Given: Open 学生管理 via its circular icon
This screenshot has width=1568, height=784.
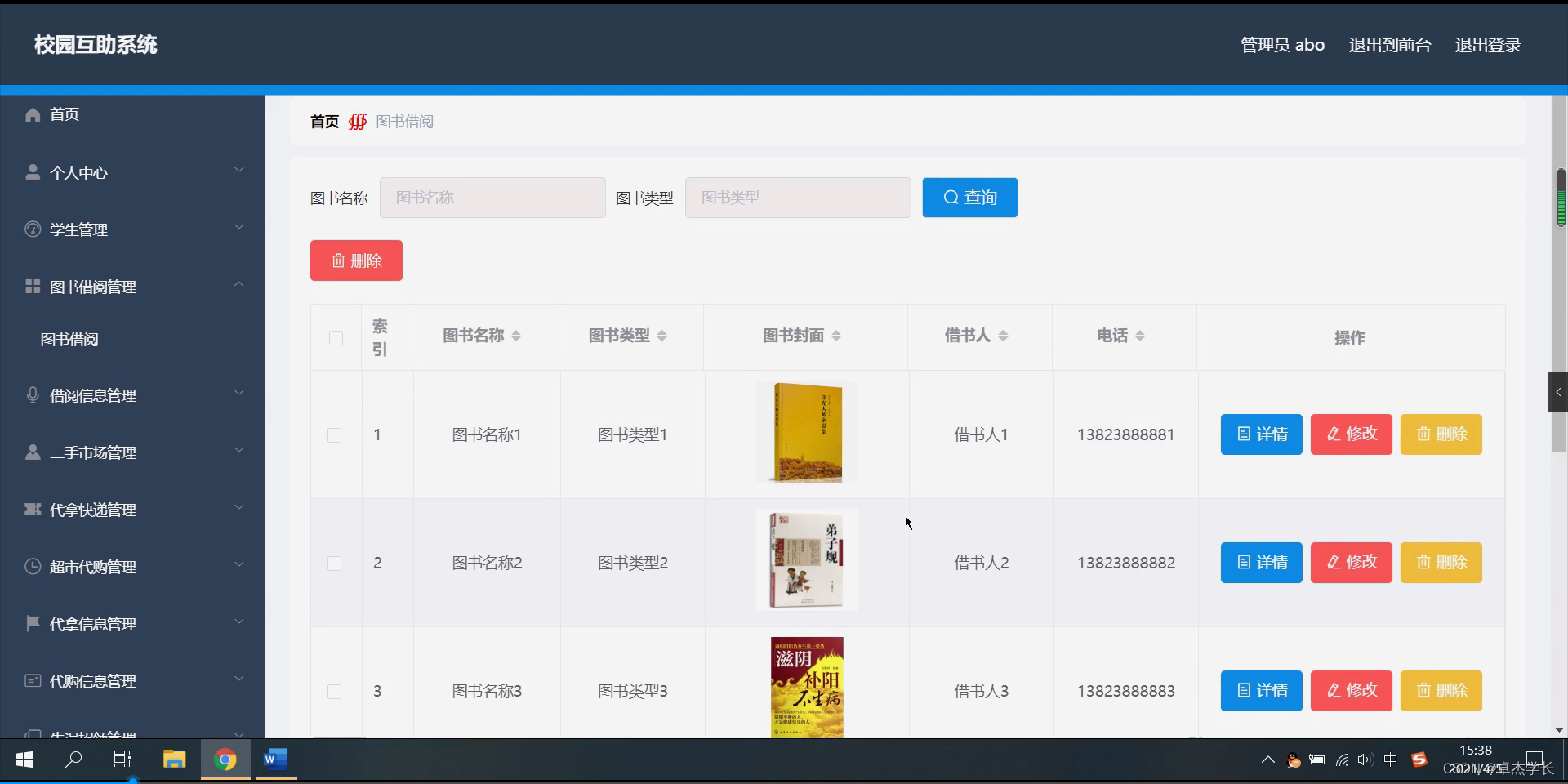Looking at the screenshot, I should (32, 229).
